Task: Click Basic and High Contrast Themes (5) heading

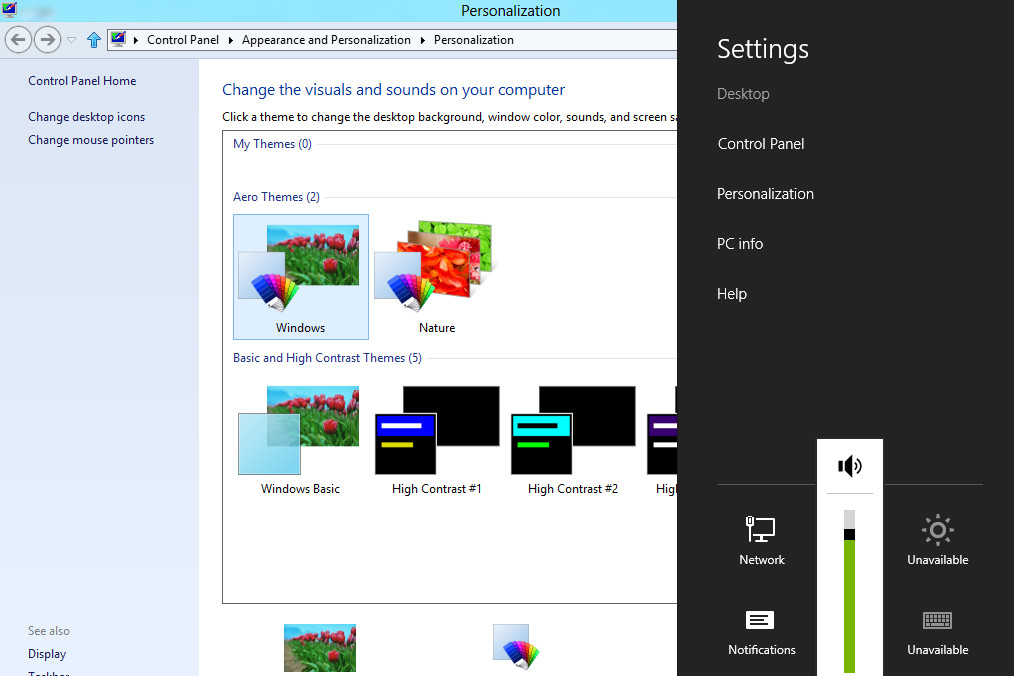Action: pyautogui.click(x=327, y=358)
